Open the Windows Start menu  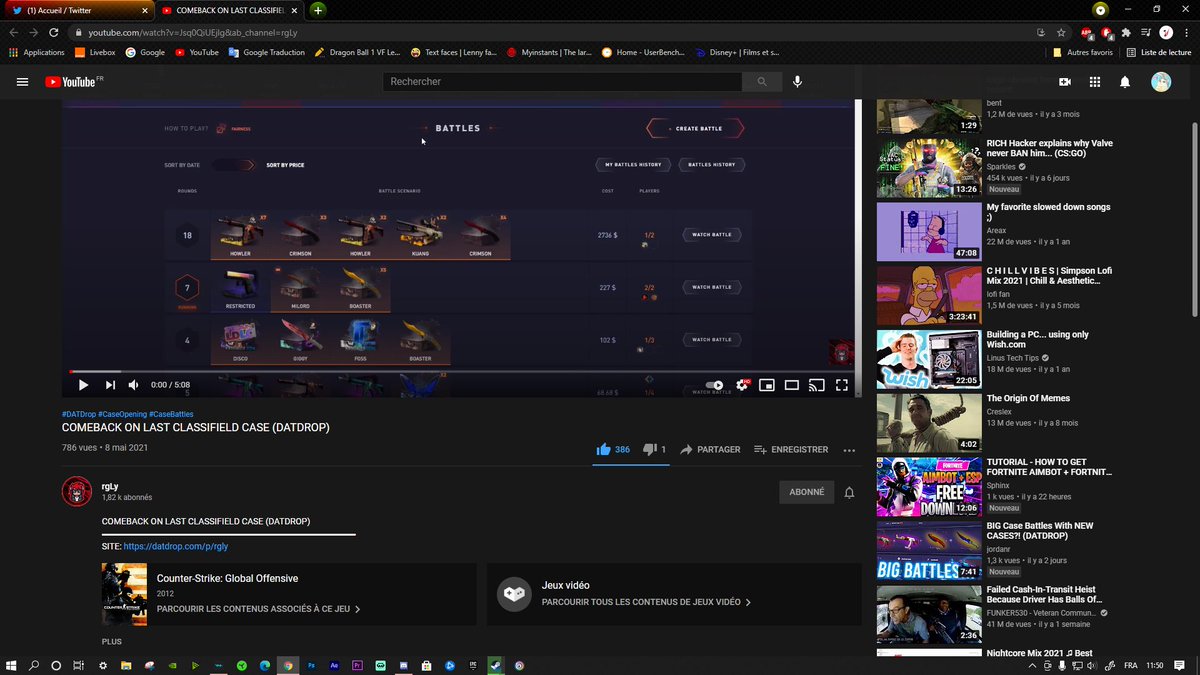(12, 665)
